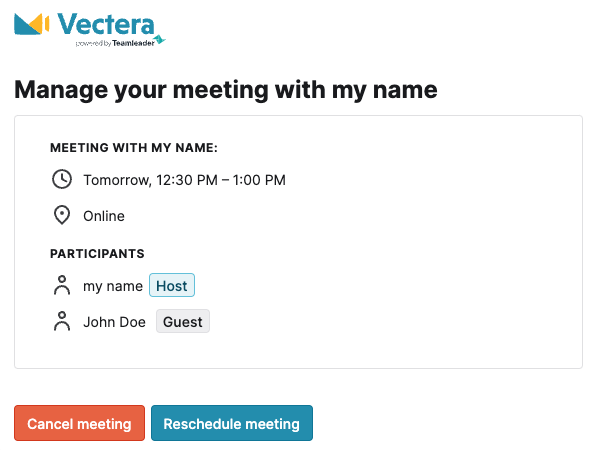
Task: Click the person icon beside my name
Action: tap(62, 285)
